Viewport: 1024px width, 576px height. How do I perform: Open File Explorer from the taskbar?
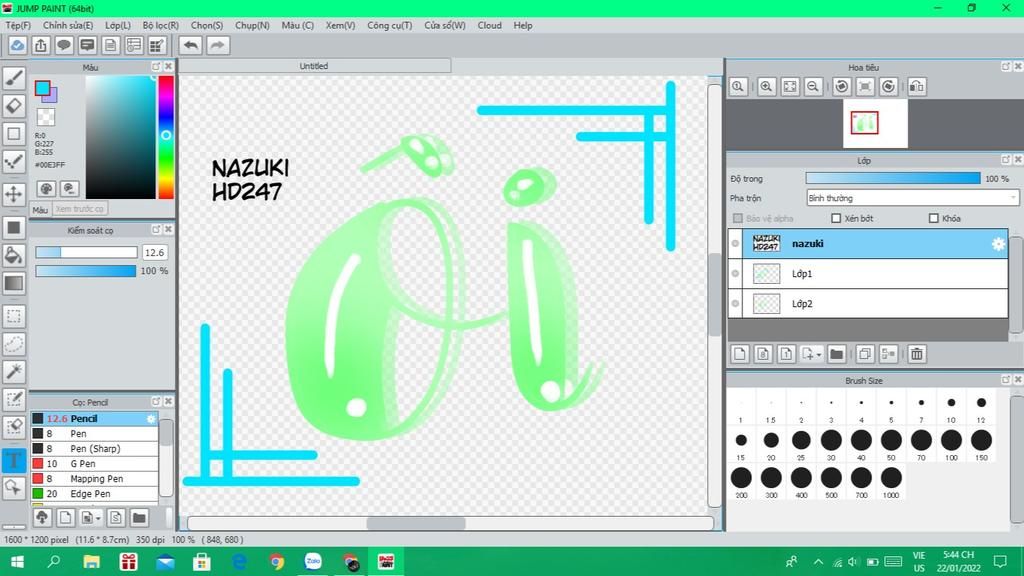tap(91, 562)
